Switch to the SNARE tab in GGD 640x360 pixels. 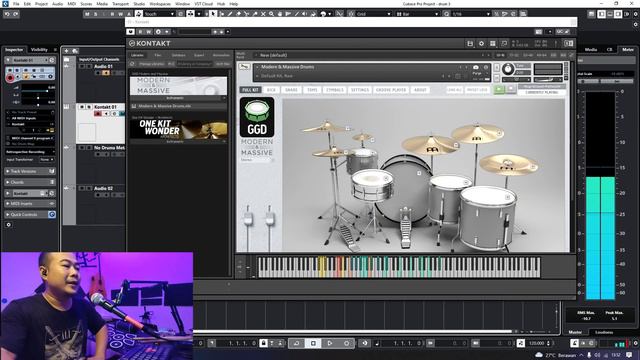click(291, 90)
